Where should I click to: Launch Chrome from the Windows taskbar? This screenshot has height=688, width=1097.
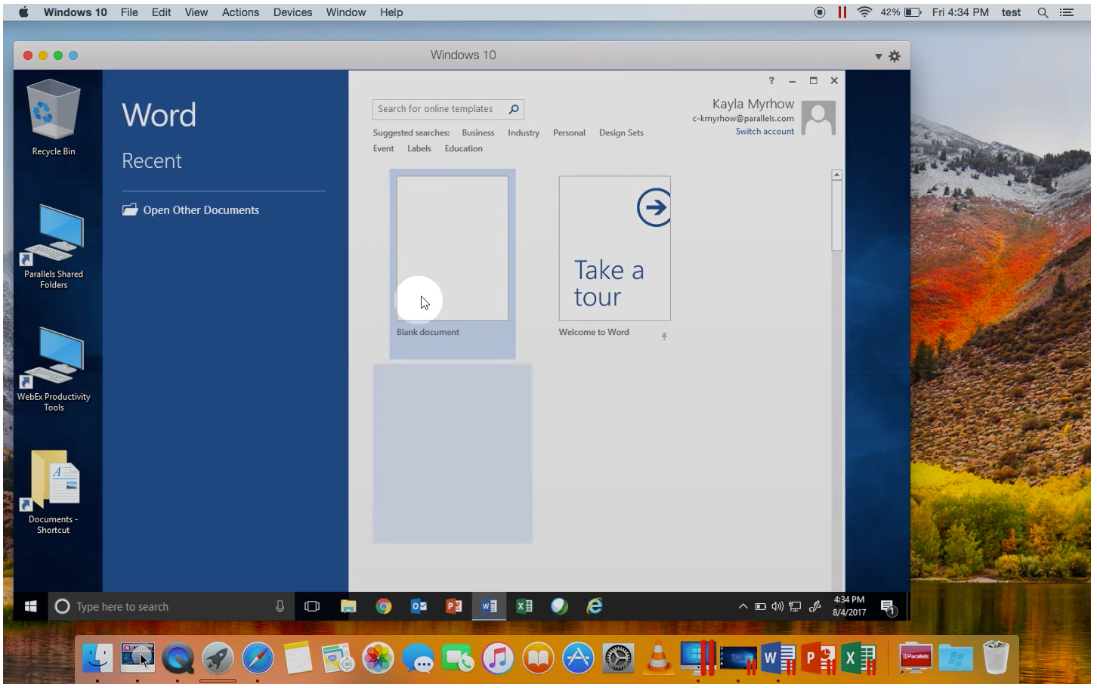click(383, 606)
